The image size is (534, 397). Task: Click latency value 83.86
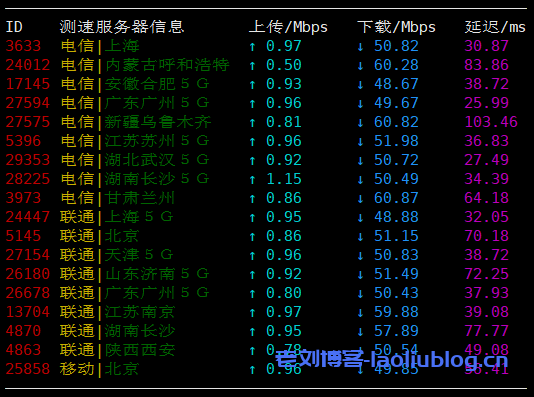point(487,65)
